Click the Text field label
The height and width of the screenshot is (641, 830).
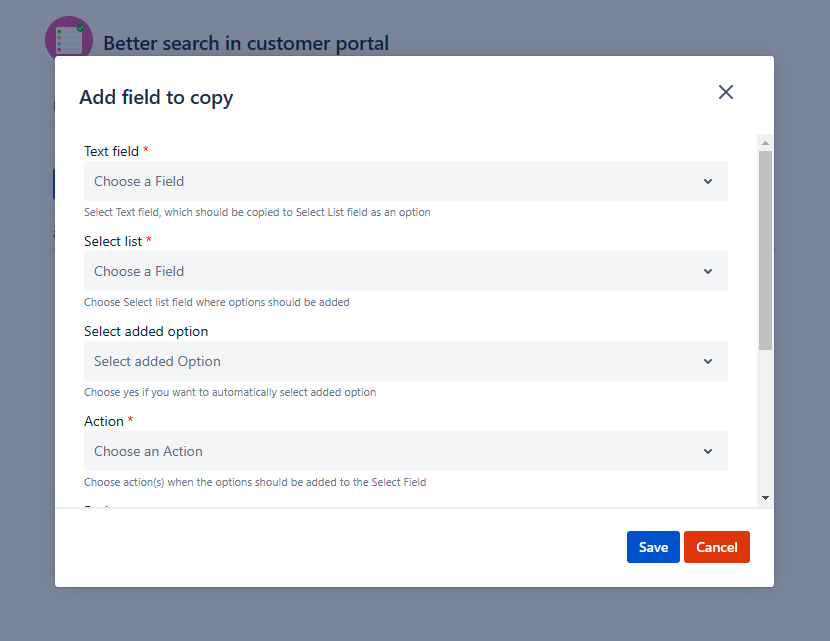click(111, 151)
